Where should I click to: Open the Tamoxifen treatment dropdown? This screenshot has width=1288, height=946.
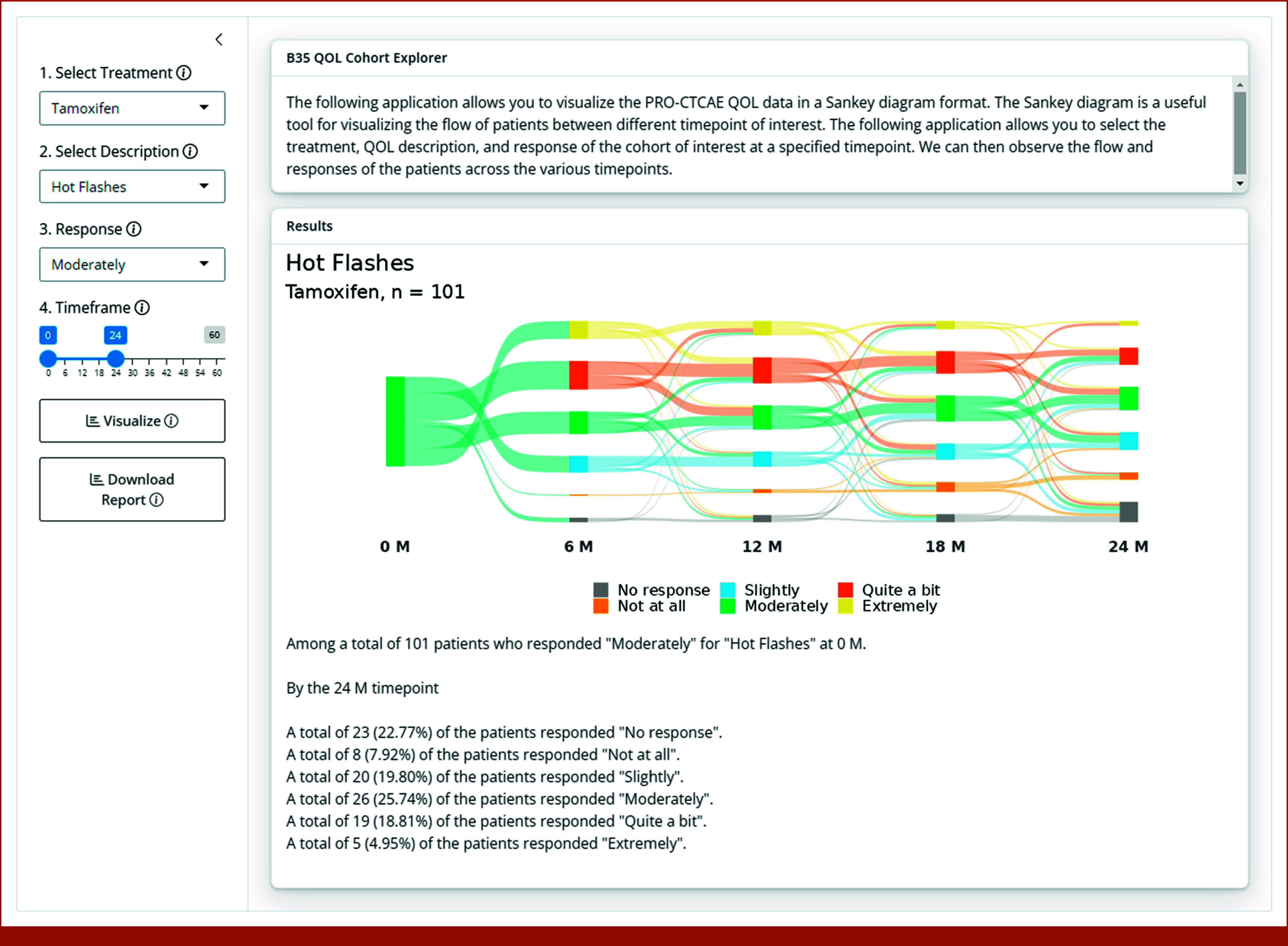point(132,108)
